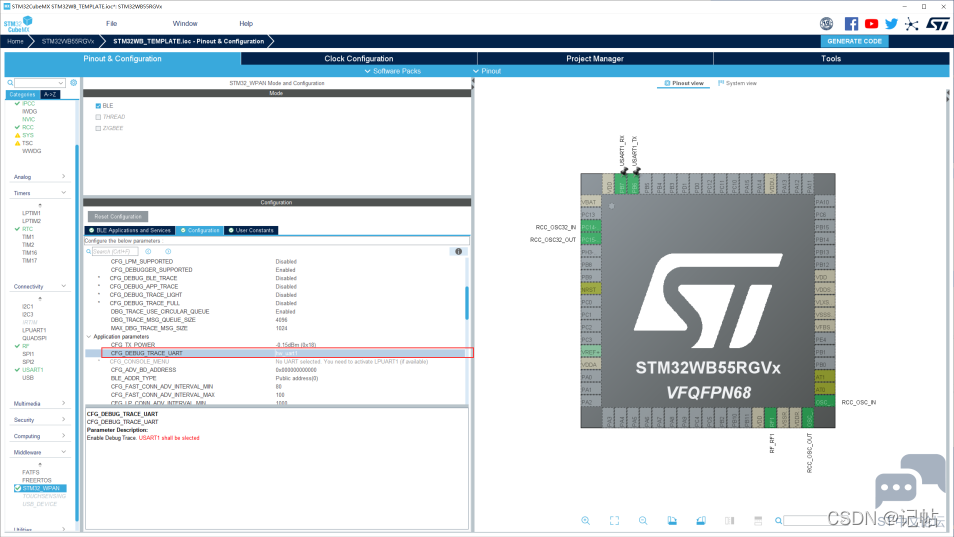
Task: Click the GENERATE CODE button
Action: coord(854,41)
